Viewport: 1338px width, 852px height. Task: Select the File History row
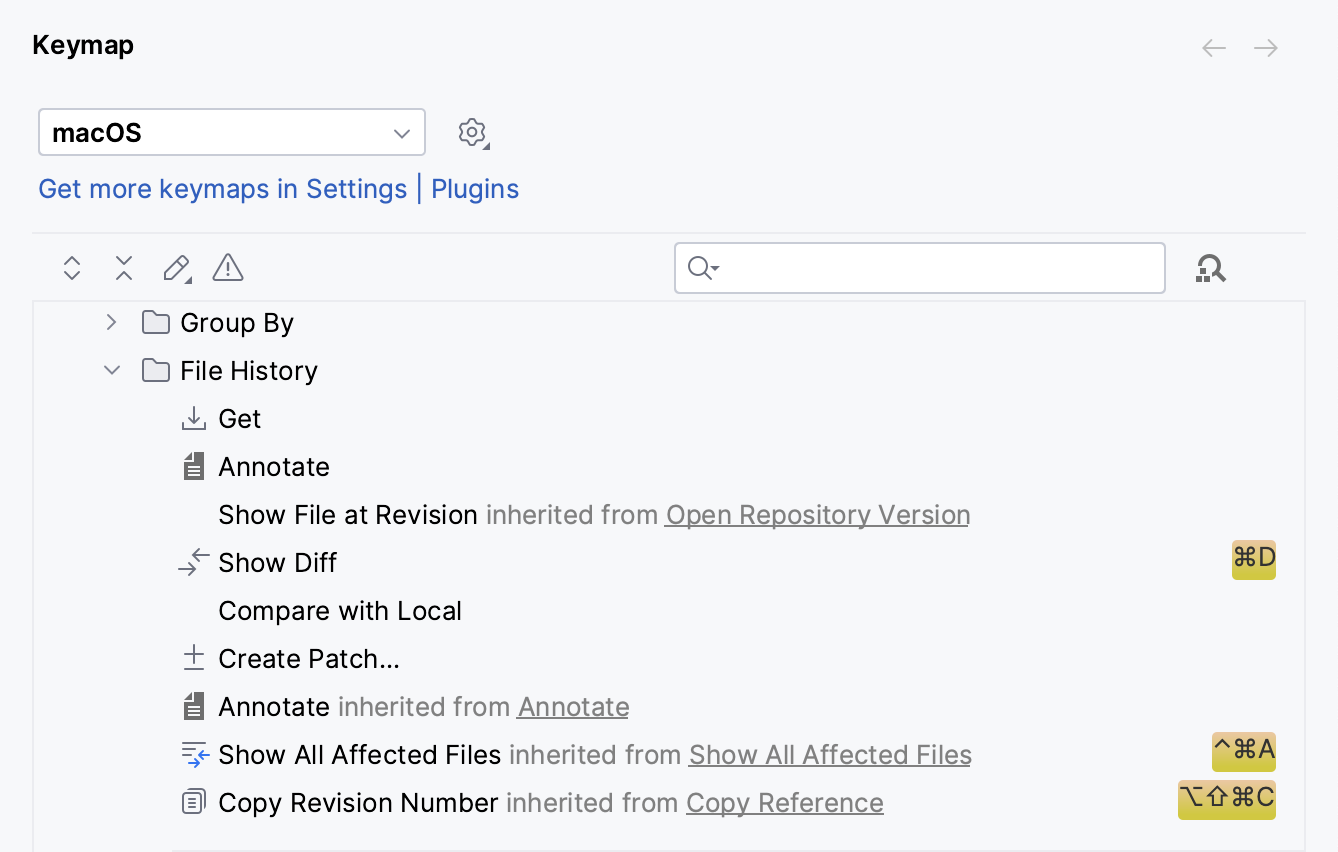(668, 371)
